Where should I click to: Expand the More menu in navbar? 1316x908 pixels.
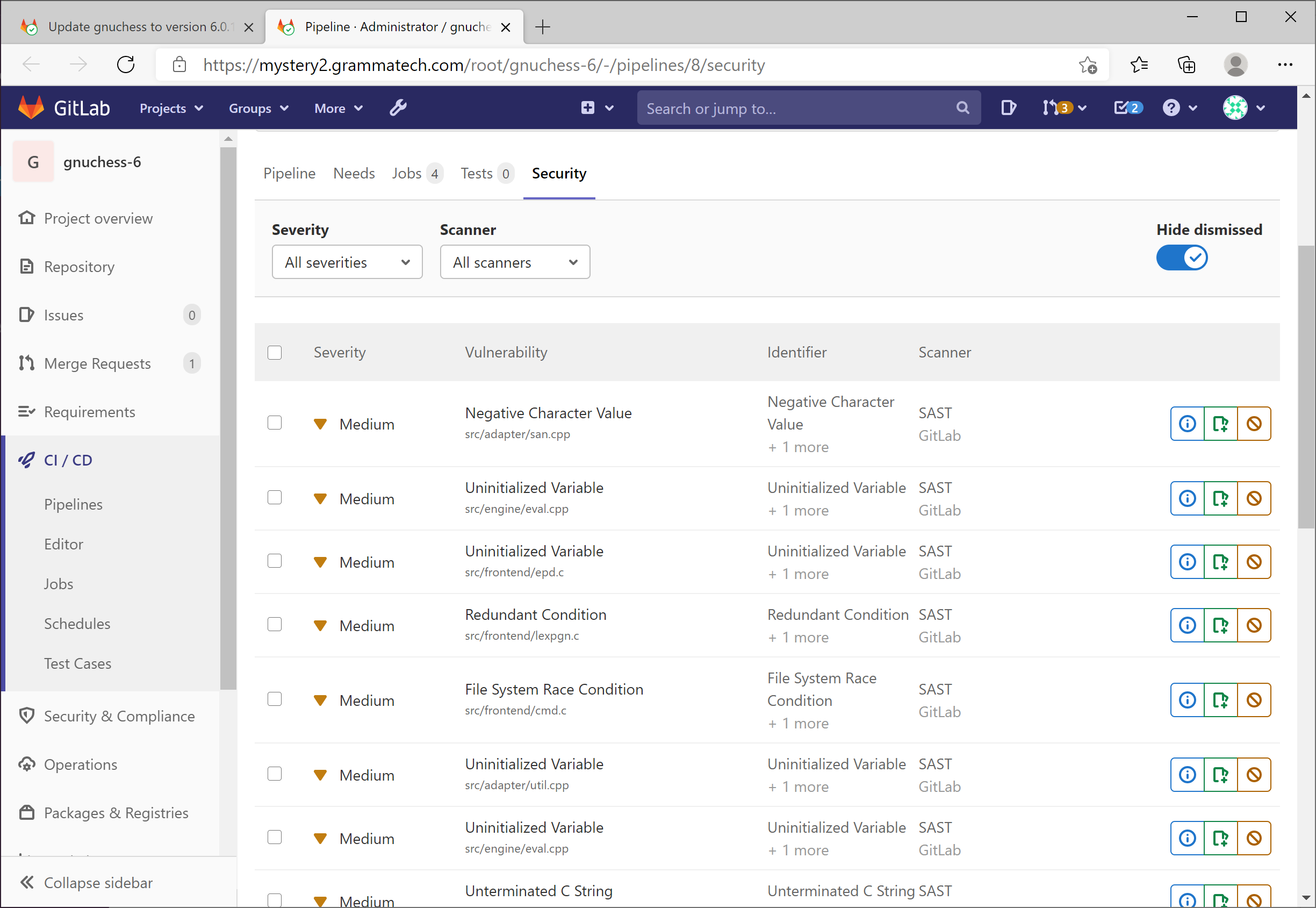(339, 108)
